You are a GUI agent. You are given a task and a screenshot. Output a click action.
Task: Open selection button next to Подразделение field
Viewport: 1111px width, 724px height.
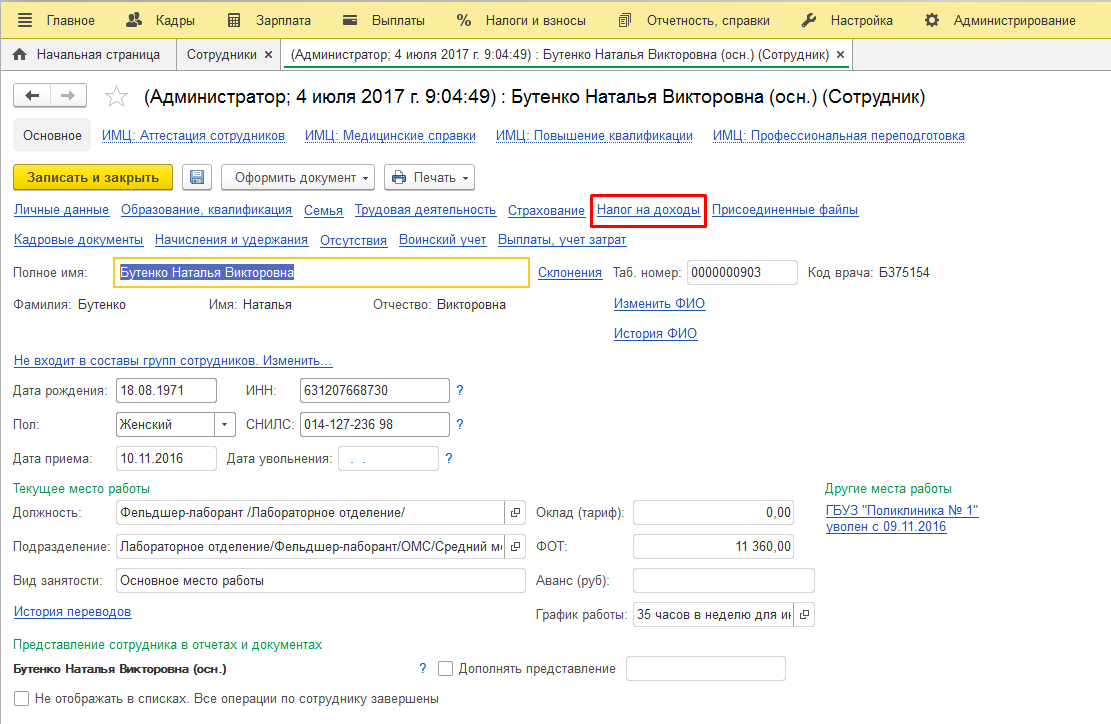515,546
